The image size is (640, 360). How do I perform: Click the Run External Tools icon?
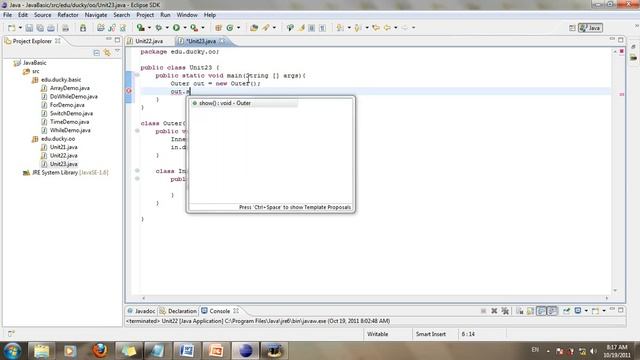point(194,28)
